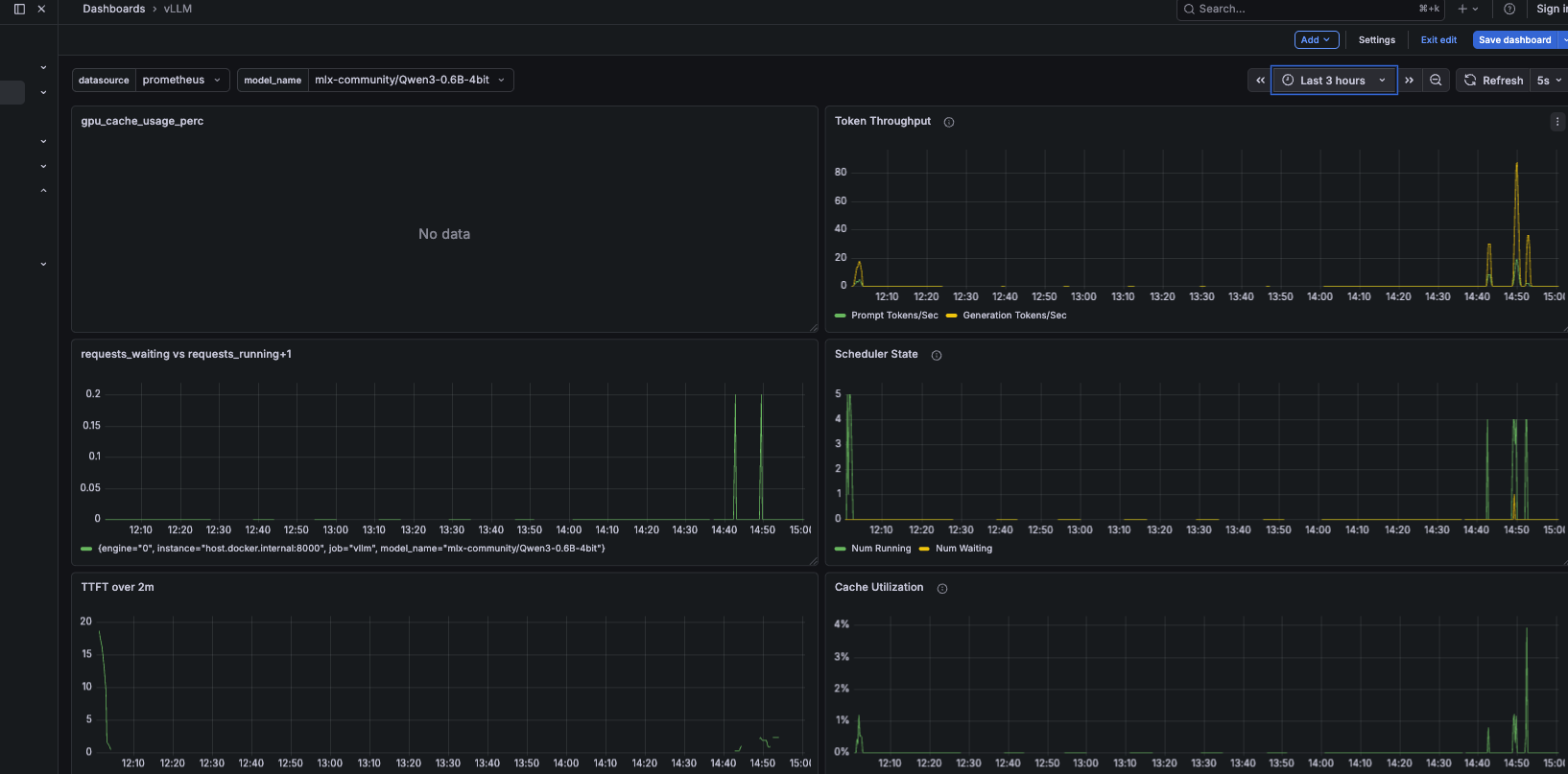The width and height of the screenshot is (1568, 774).
Task: Focus the Search input field
Action: tap(1310, 9)
